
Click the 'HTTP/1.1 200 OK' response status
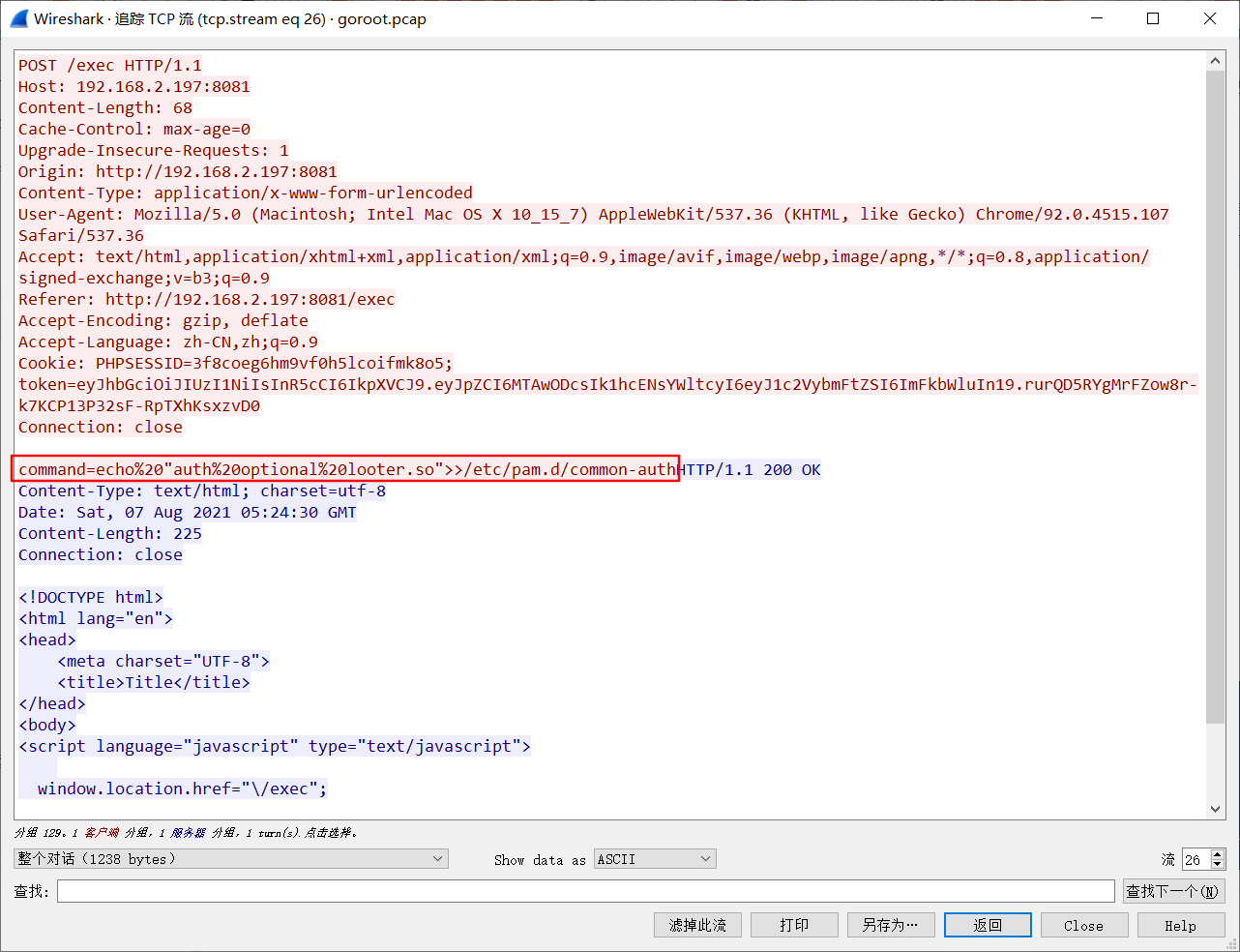pyautogui.click(x=749, y=469)
